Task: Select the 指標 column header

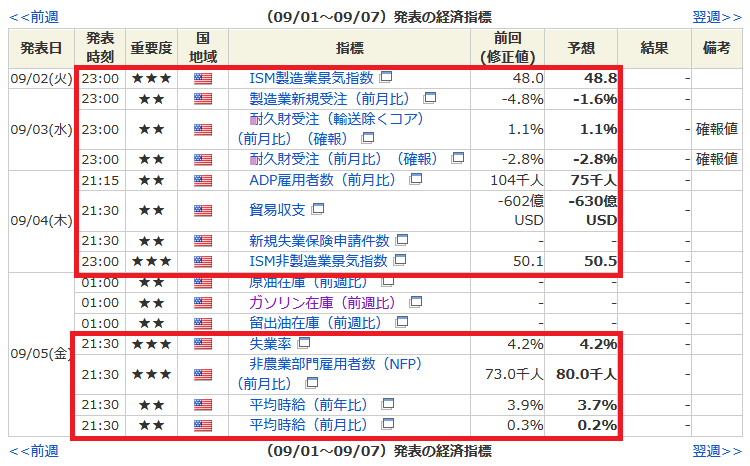Action: (x=350, y=48)
